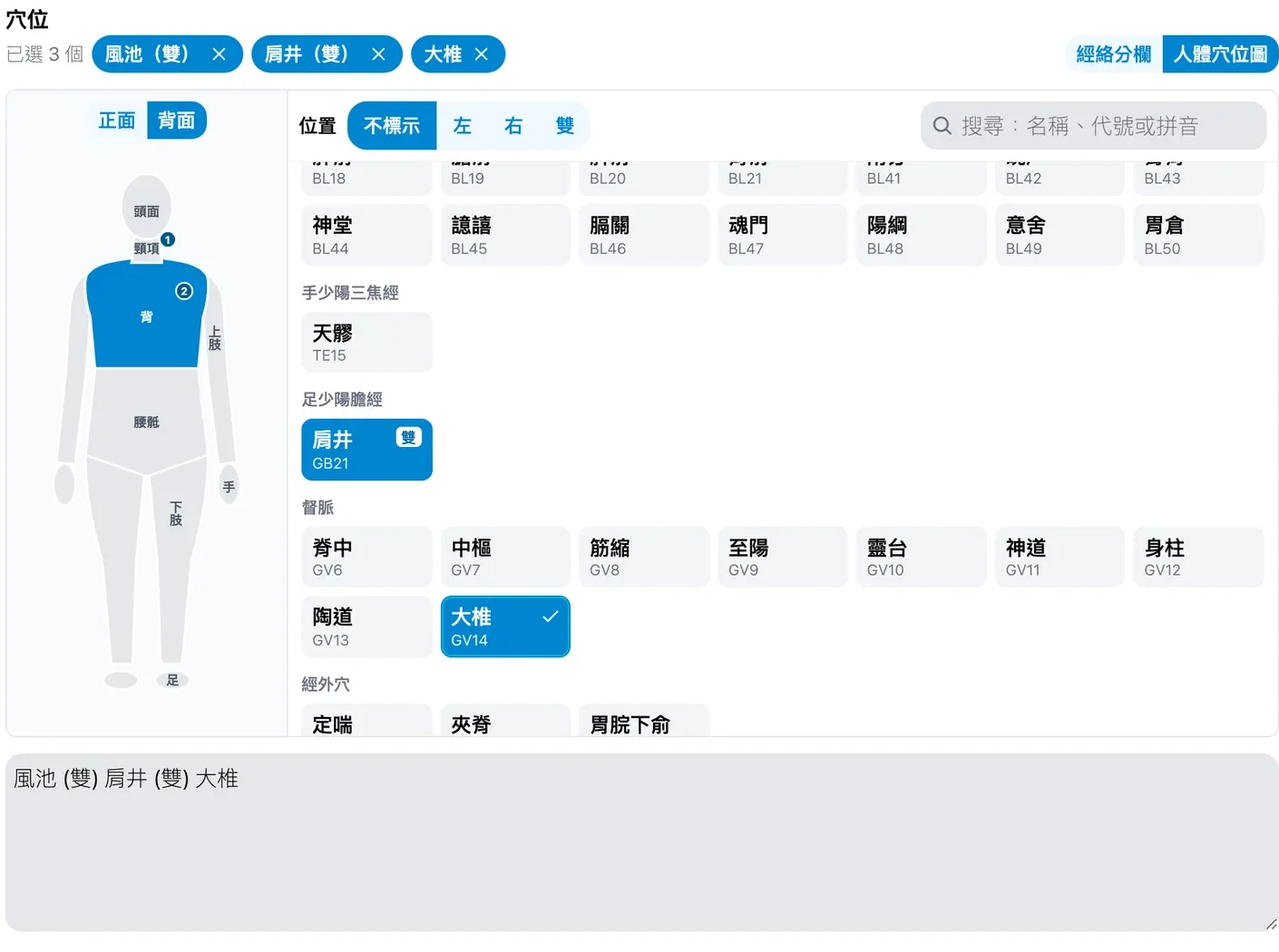Select the 頸項 neck region on body diagram

146,248
